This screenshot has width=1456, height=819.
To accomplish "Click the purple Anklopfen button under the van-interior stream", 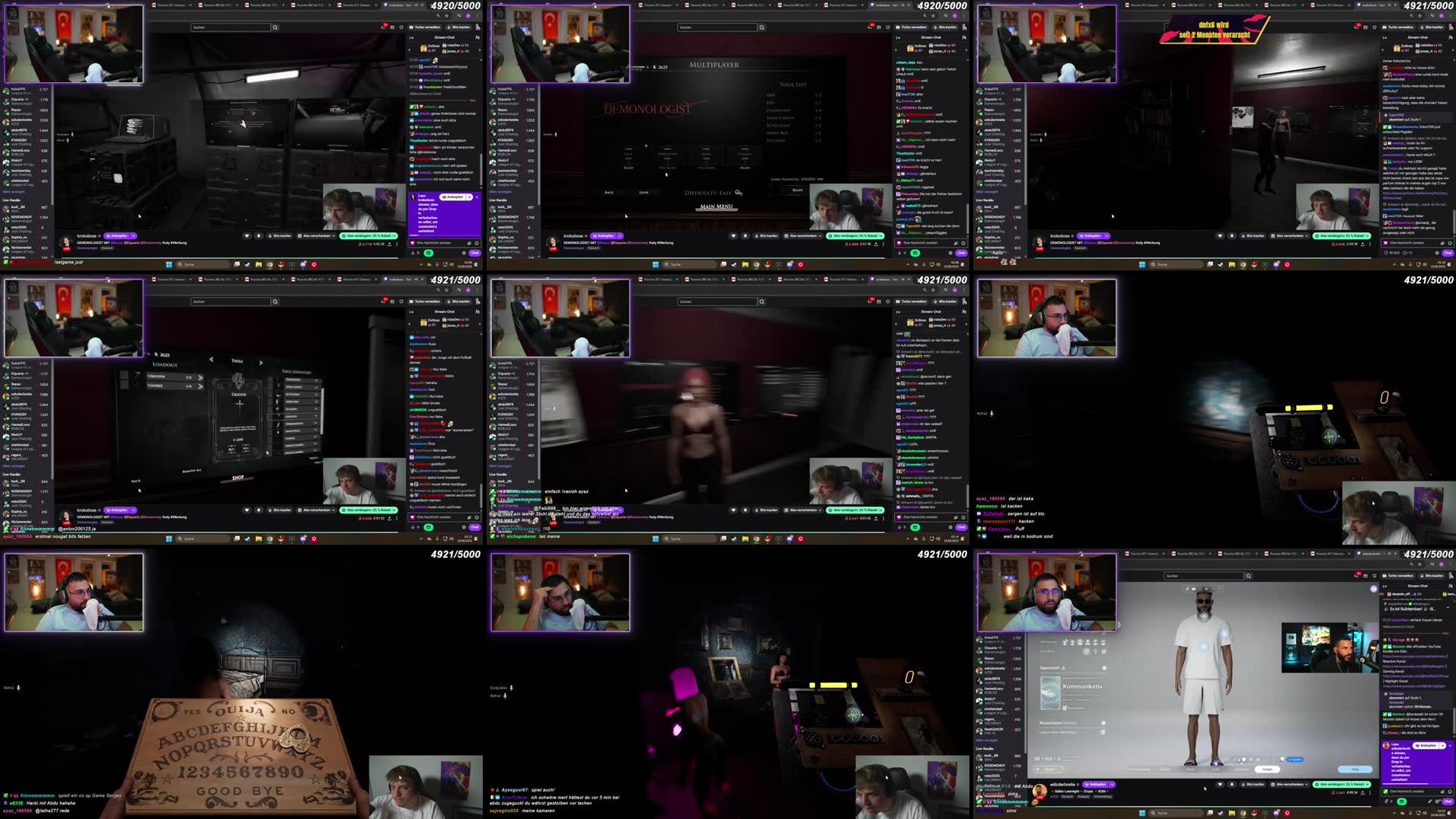I will (x=117, y=236).
